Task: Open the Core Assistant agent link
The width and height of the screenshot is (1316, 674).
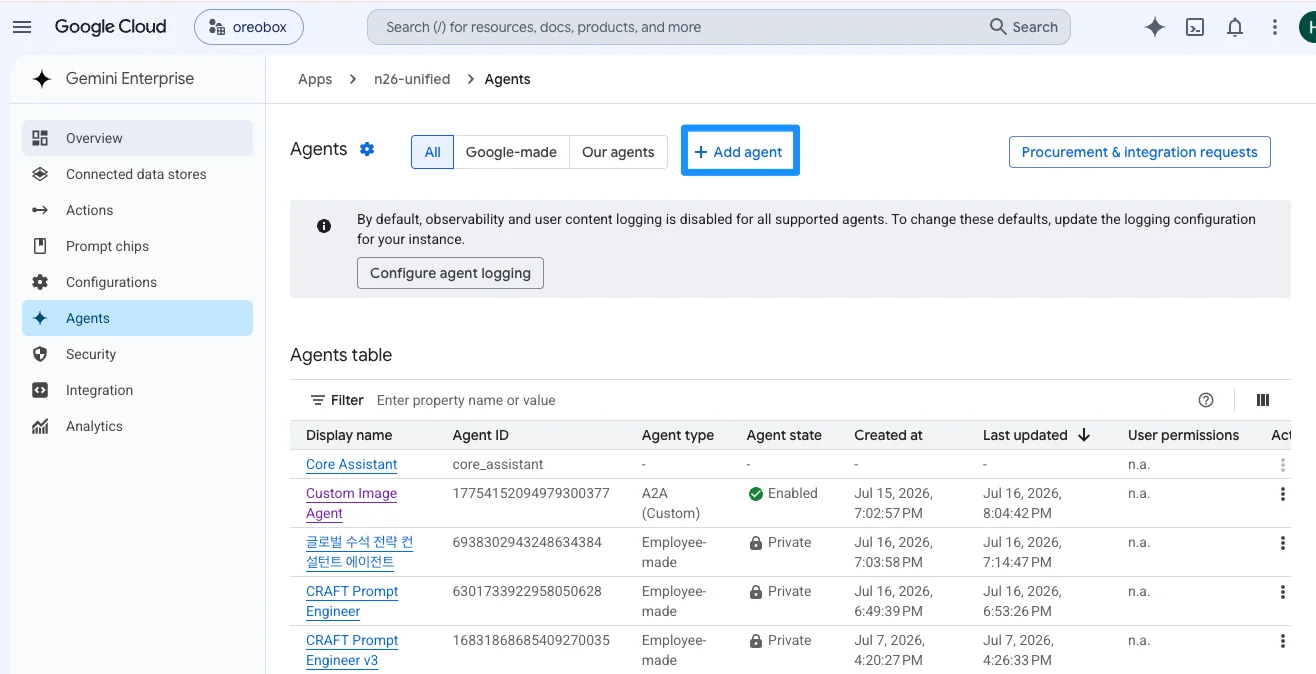Action: click(351, 464)
